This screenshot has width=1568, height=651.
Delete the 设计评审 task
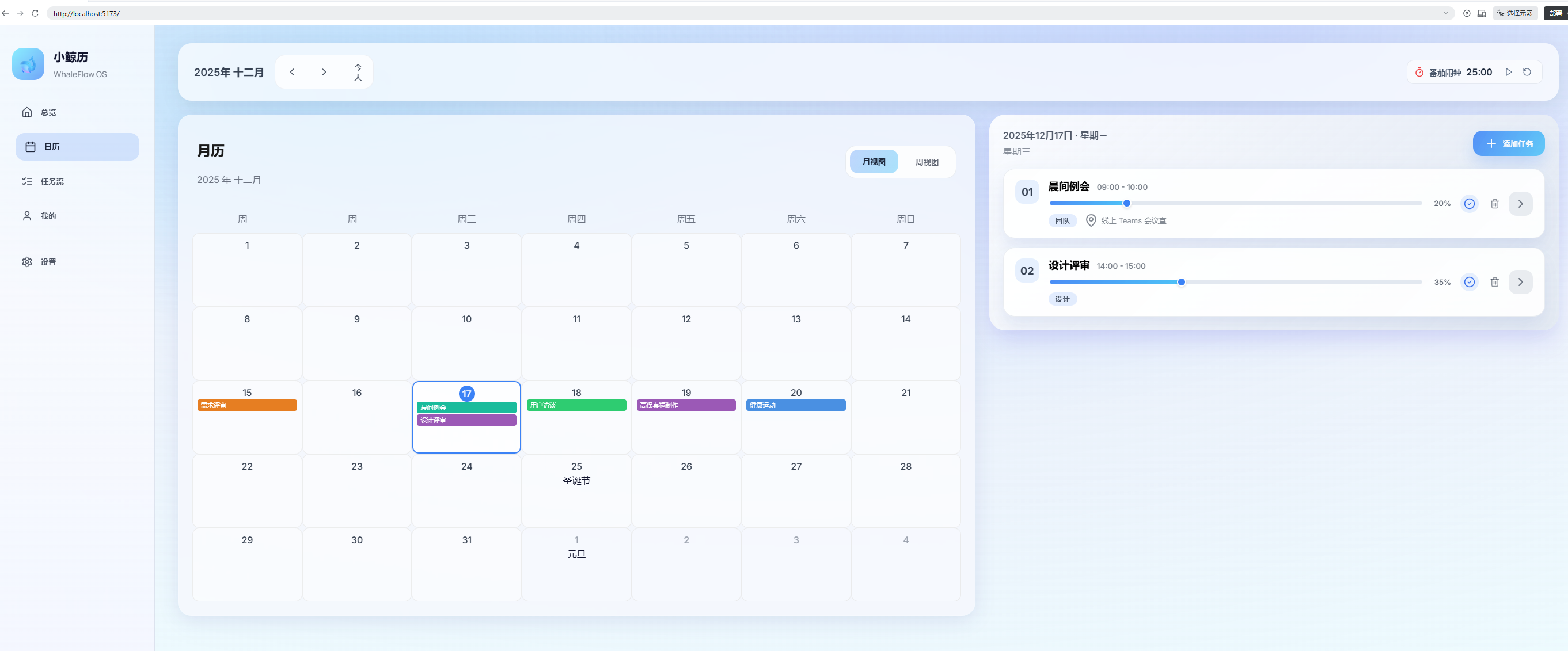[x=1494, y=282]
